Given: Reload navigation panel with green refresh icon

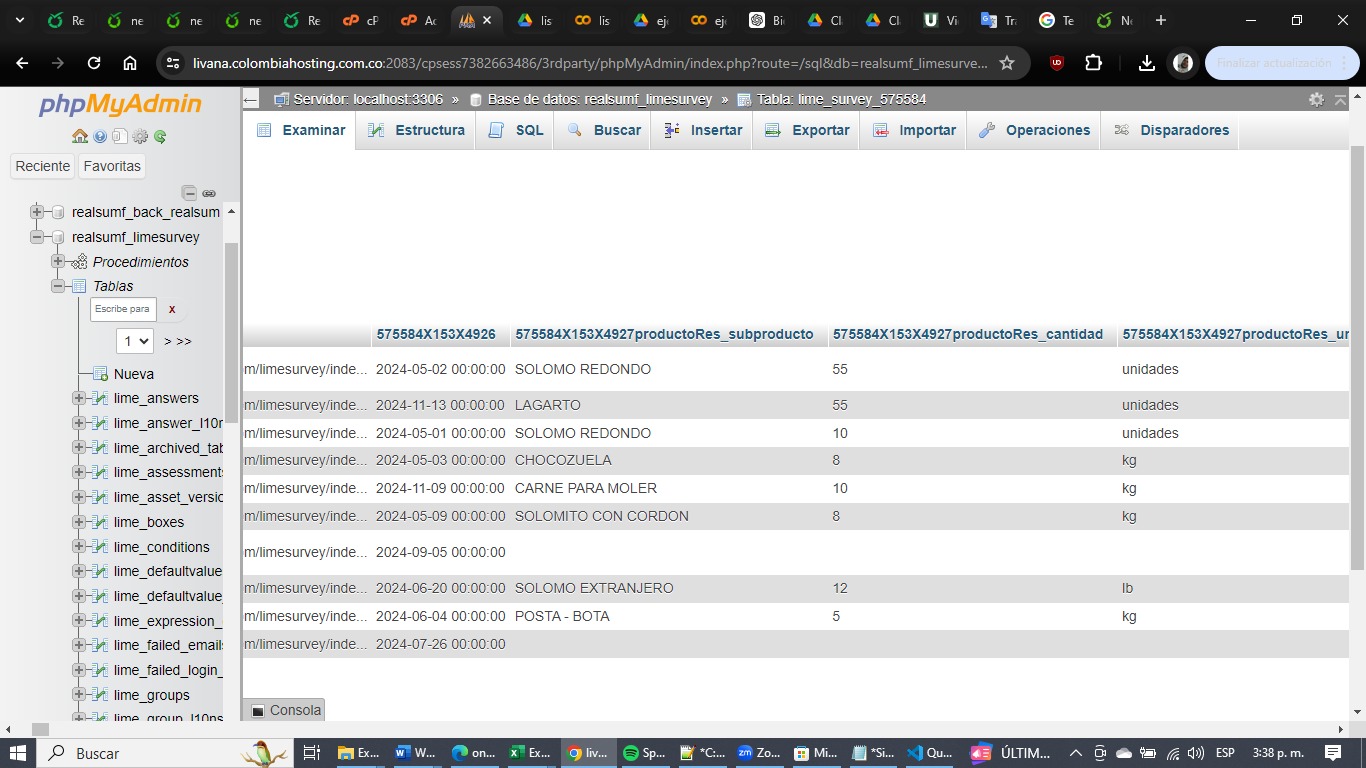Looking at the screenshot, I should click(160, 136).
